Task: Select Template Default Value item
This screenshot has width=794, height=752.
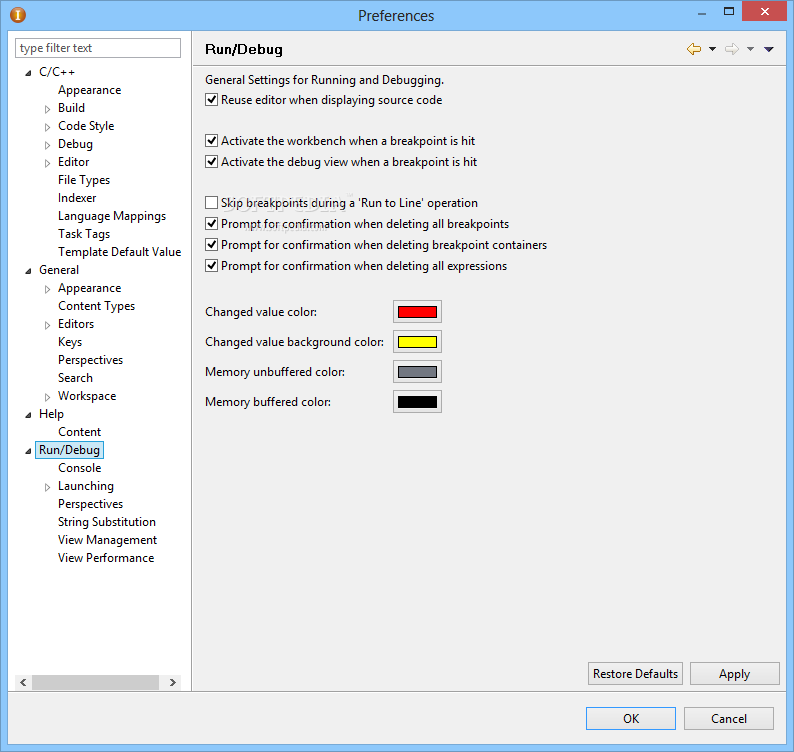Action: [120, 252]
